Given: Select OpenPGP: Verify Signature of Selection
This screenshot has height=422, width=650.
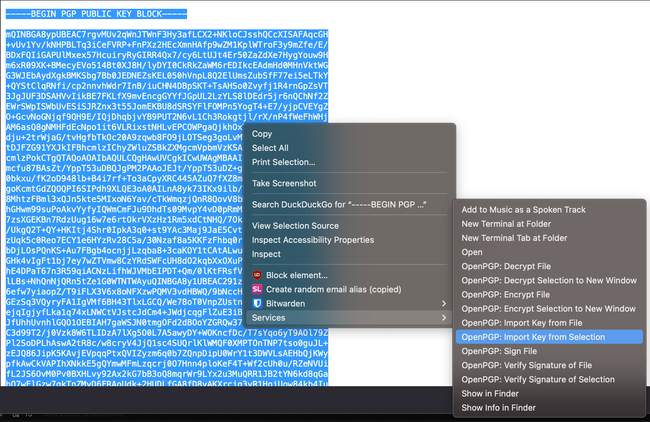Looking at the screenshot, I should [538, 380].
